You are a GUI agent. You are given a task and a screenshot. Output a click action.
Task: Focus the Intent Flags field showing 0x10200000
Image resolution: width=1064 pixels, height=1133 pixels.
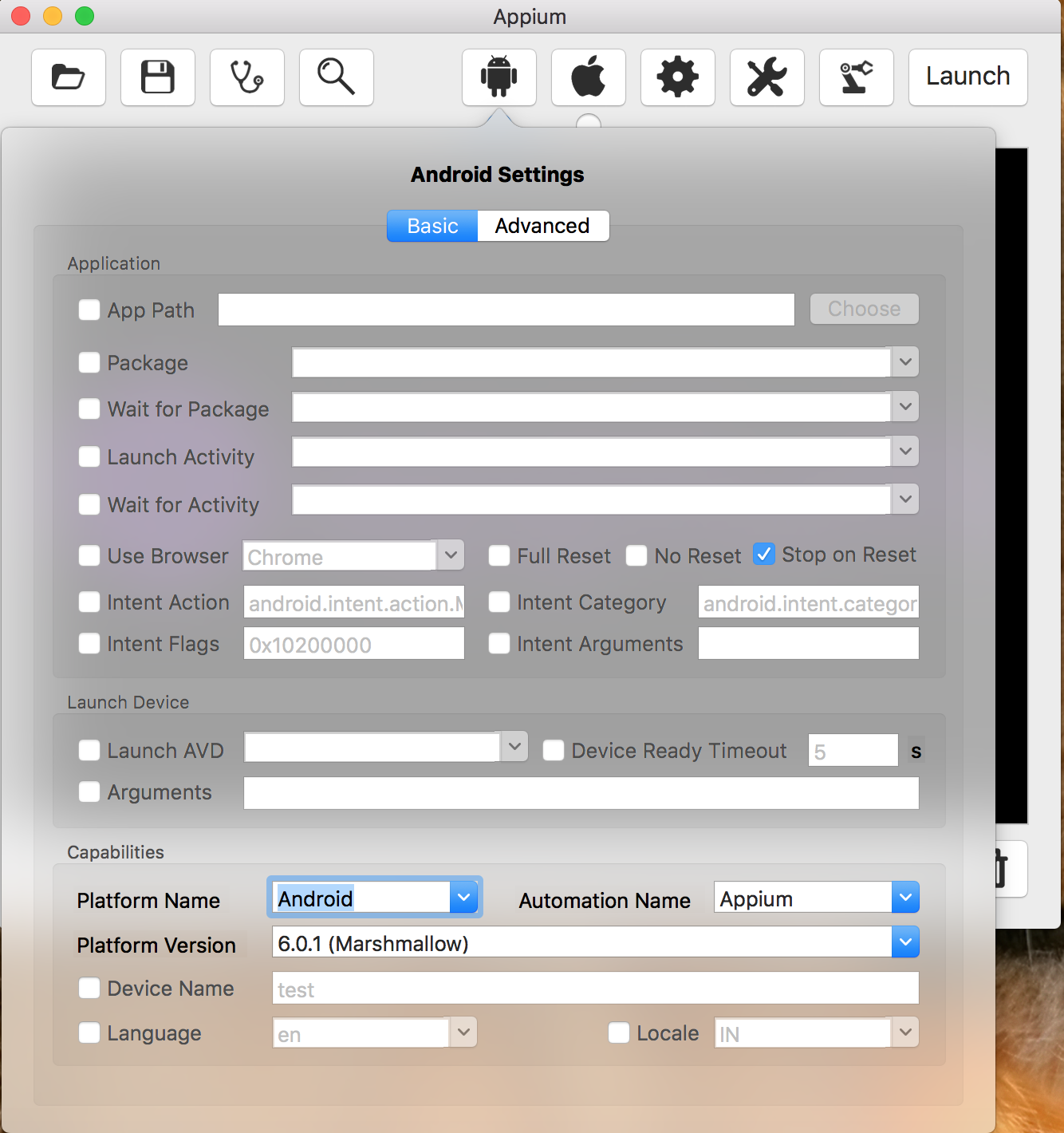pyautogui.click(x=354, y=644)
